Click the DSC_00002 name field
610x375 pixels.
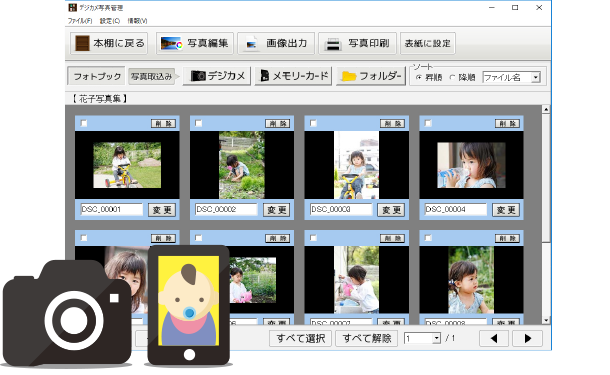coord(226,210)
